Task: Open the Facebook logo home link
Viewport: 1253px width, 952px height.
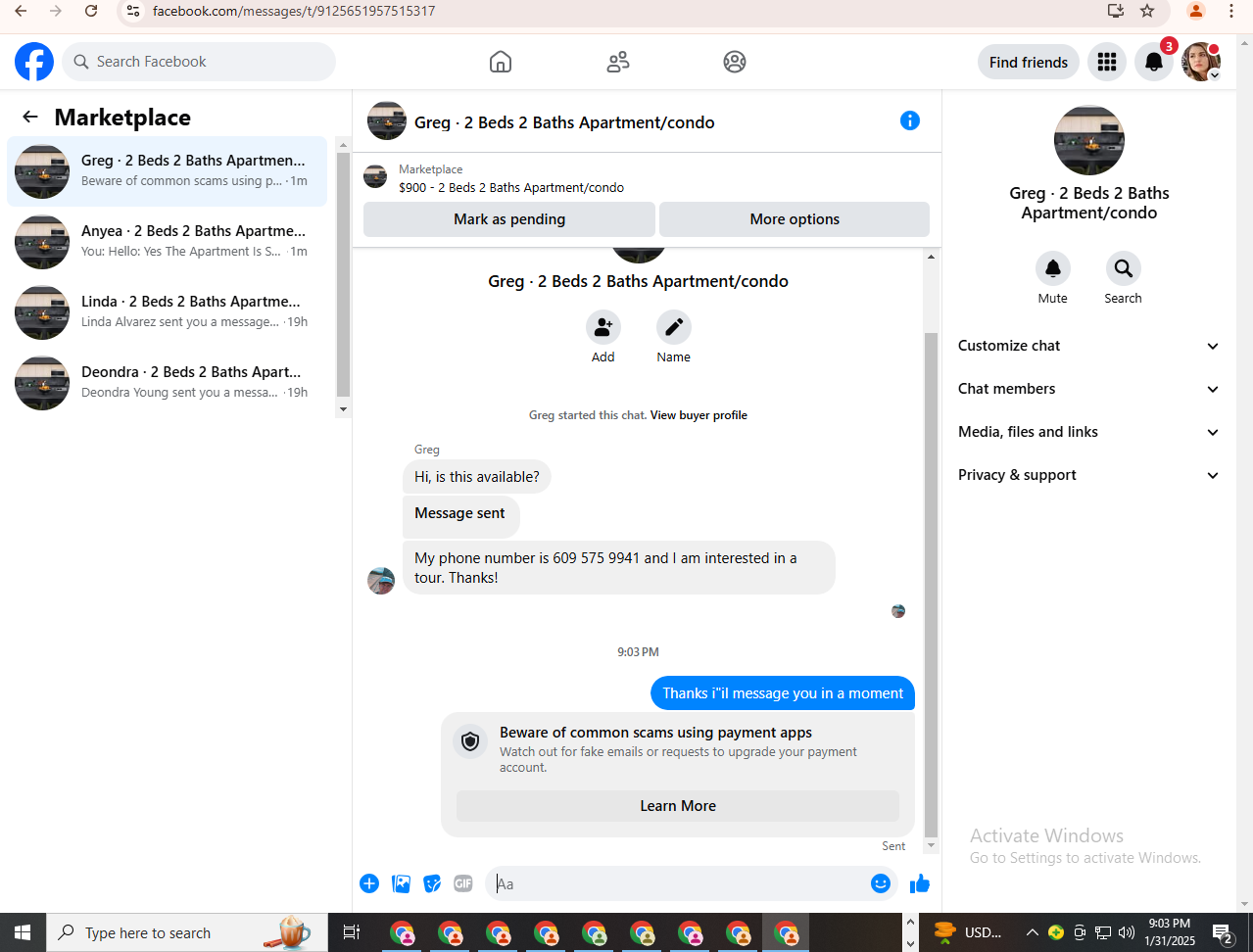Action: pos(34,62)
